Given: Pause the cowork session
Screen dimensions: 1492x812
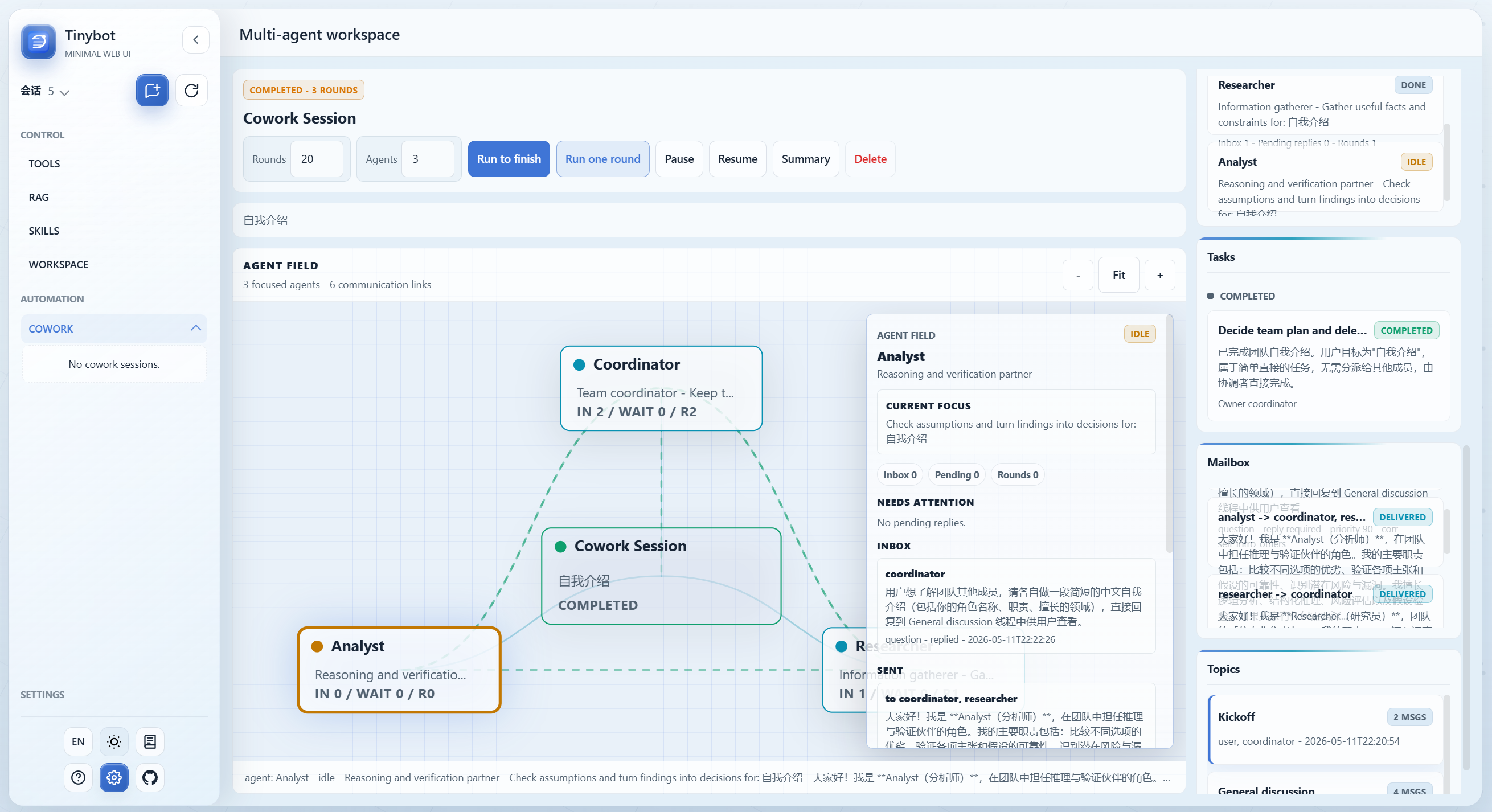Looking at the screenshot, I should tap(679, 159).
